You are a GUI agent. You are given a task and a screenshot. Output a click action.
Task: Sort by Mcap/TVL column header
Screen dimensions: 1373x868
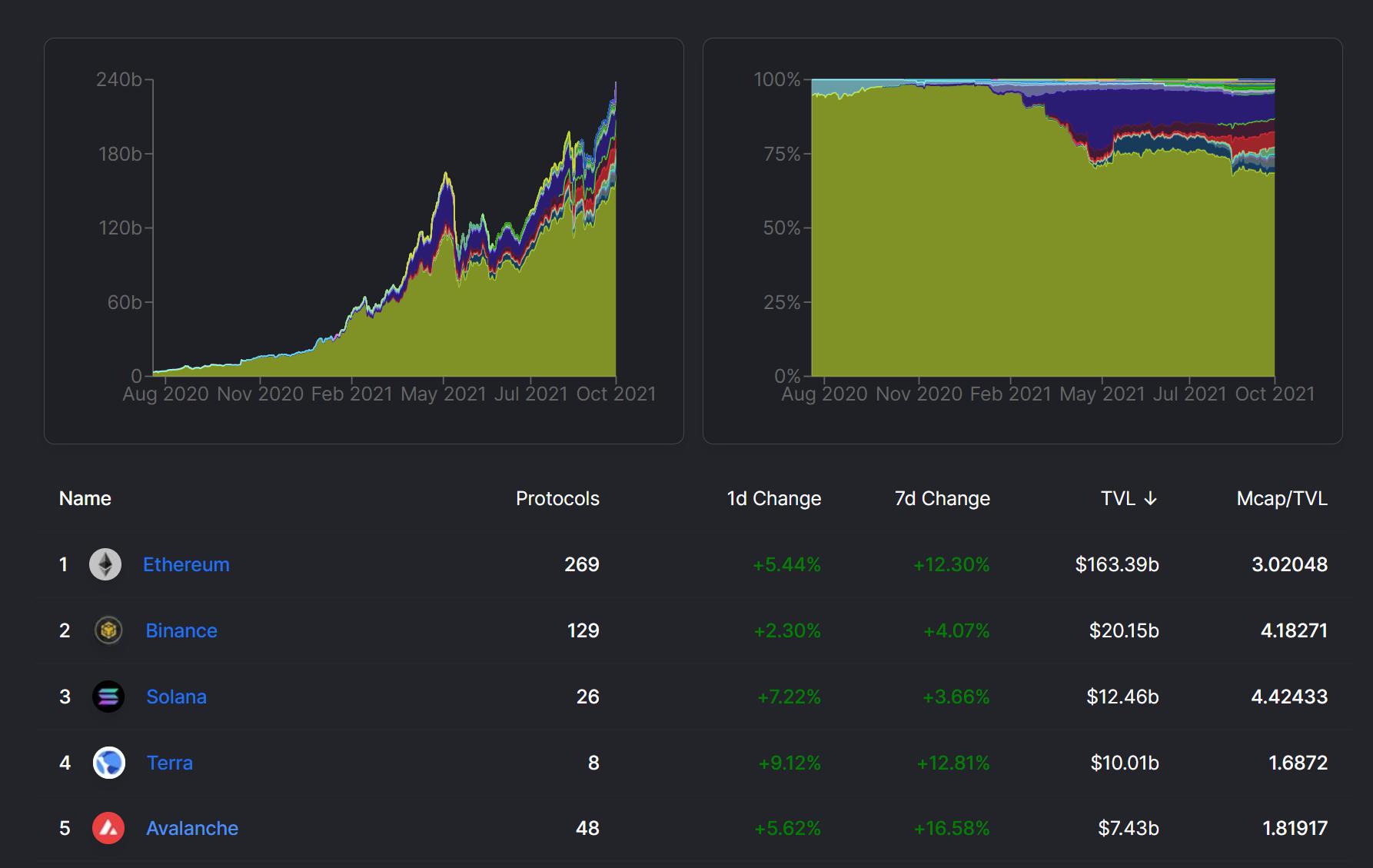pyautogui.click(x=1282, y=498)
